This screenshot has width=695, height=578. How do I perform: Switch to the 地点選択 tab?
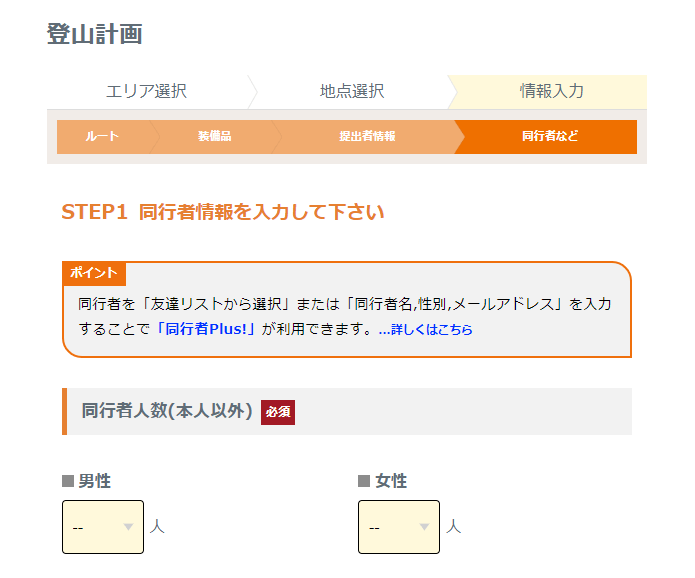[351, 91]
